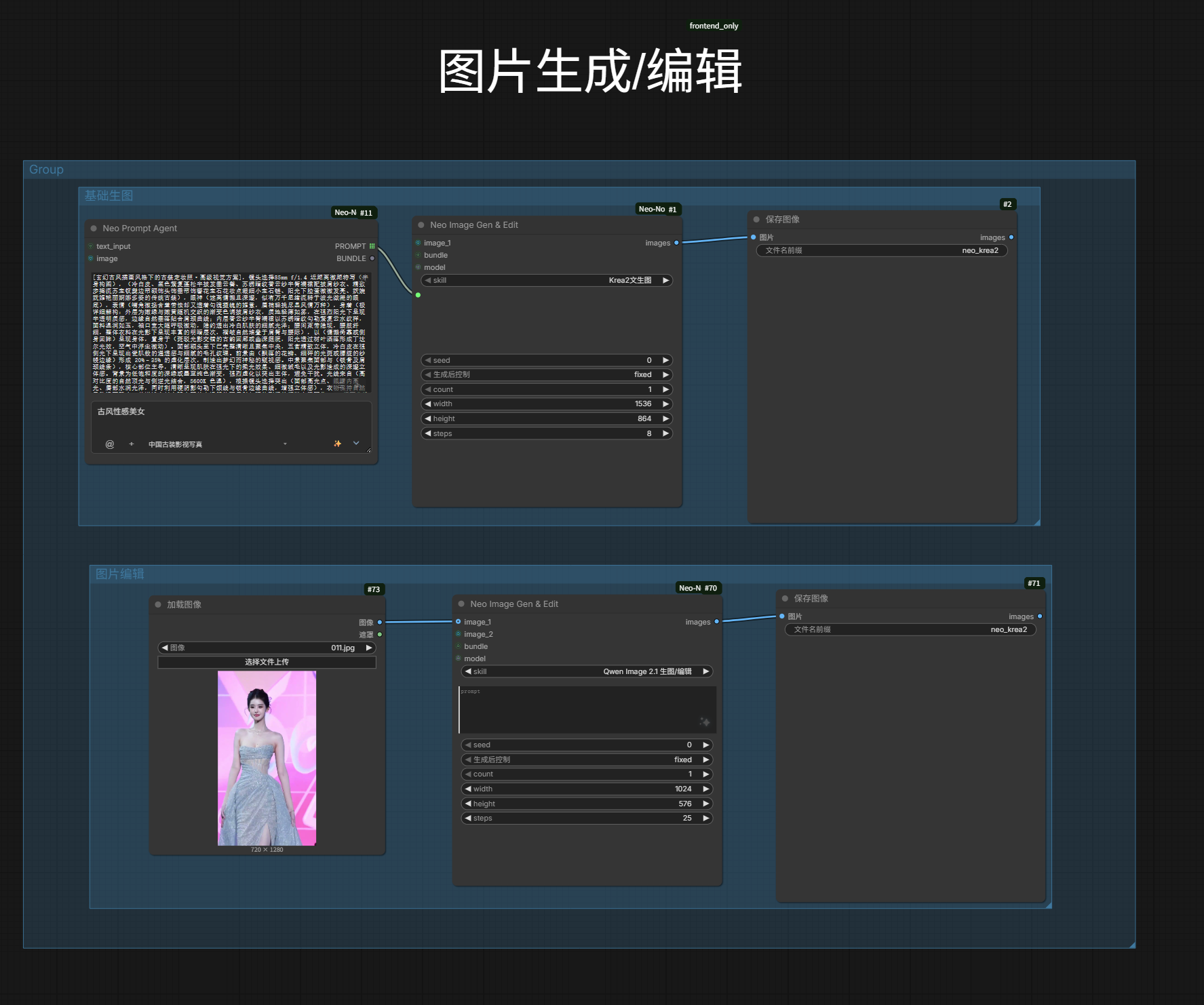The height and width of the screenshot is (1005, 1204).
Task: Click the outer Group title bar
Action: click(579, 170)
